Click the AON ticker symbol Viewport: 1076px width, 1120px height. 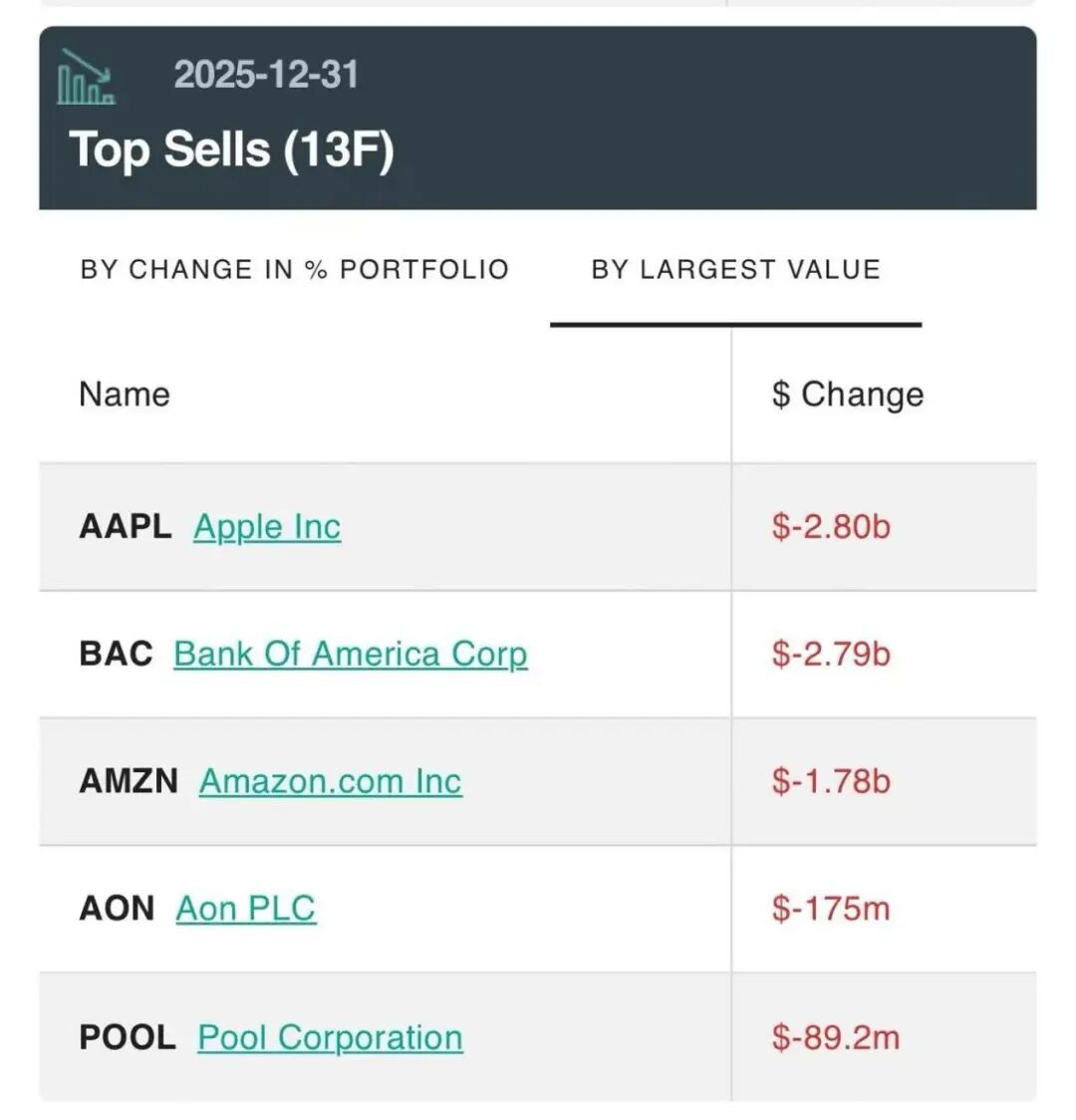pos(117,909)
